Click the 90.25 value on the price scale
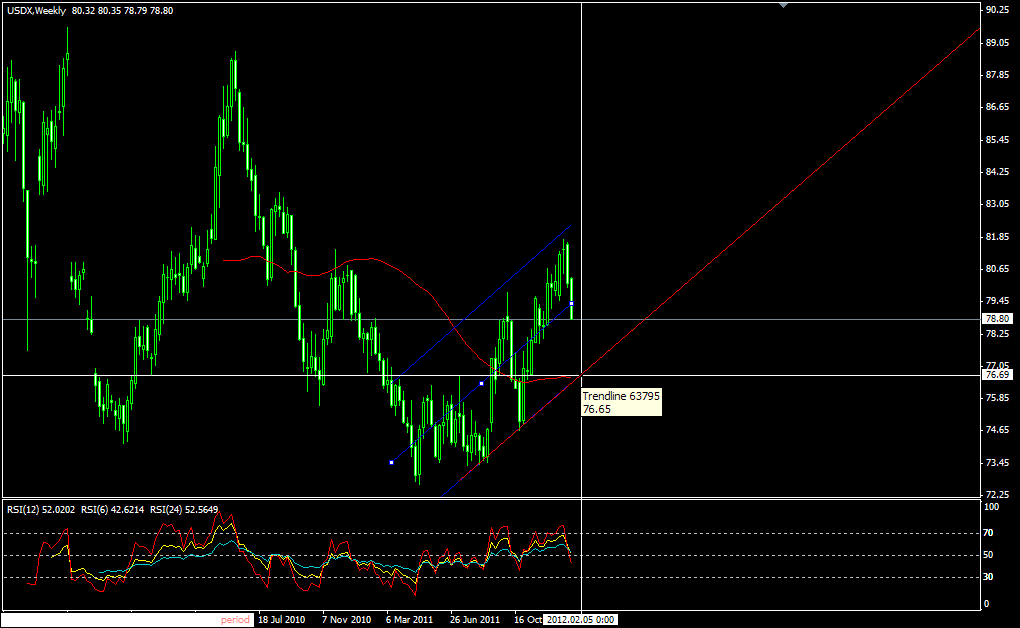The width and height of the screenshot is (1020, 628). click(x=997, y=9)
